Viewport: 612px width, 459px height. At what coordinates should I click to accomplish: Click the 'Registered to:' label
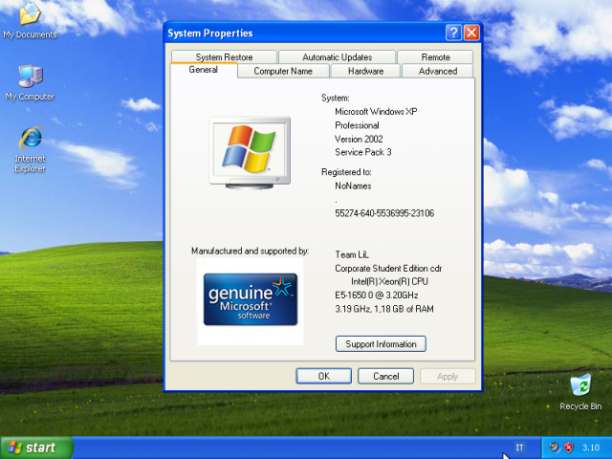346,172
